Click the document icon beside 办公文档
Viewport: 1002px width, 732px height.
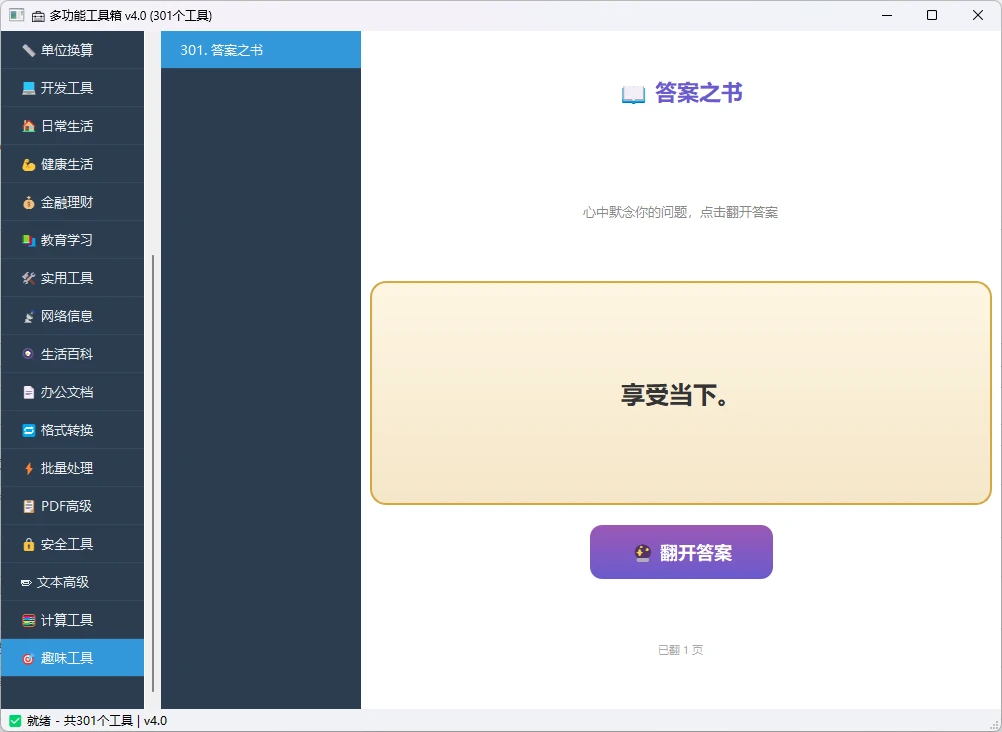coord(28,392)
